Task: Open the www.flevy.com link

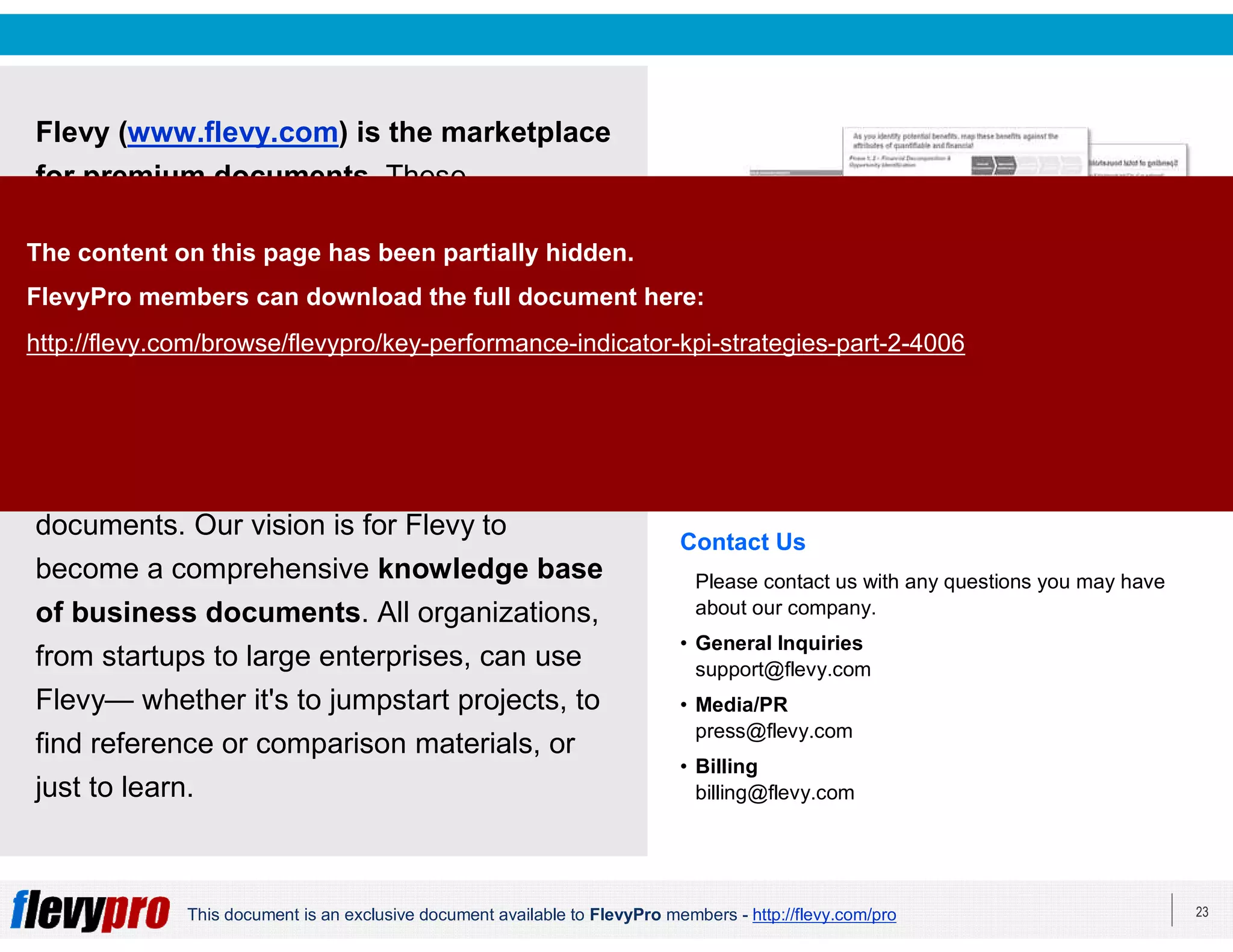Action: point(233,132)
